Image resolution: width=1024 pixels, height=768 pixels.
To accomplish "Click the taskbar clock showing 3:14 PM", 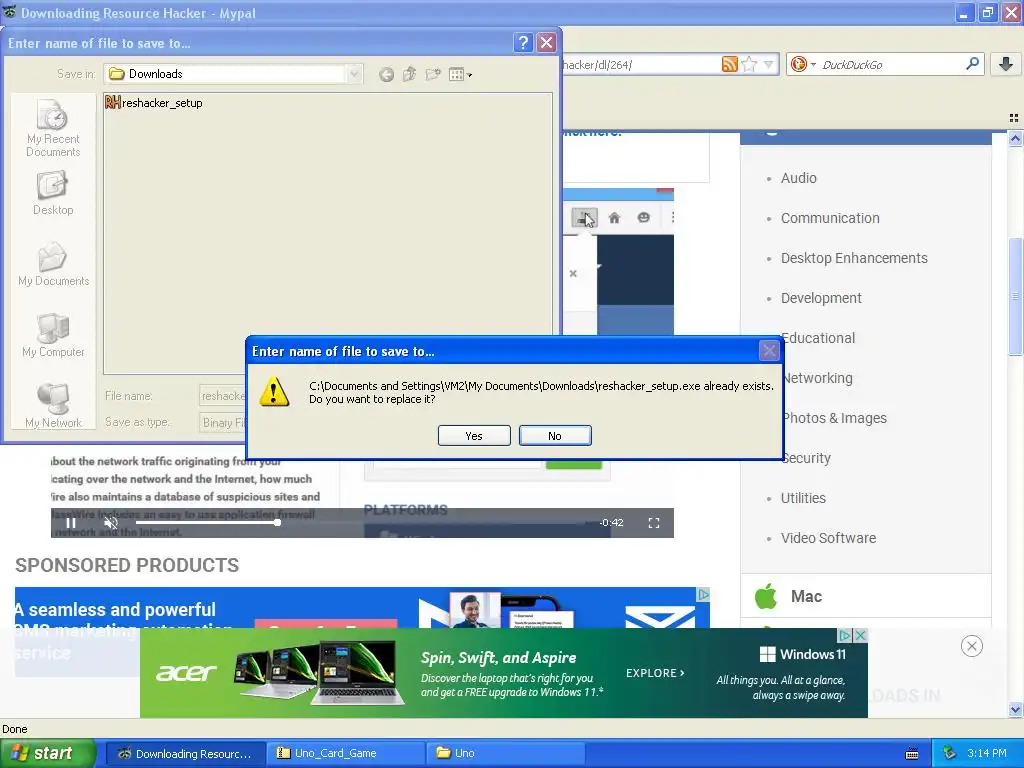I will point(987,753).
